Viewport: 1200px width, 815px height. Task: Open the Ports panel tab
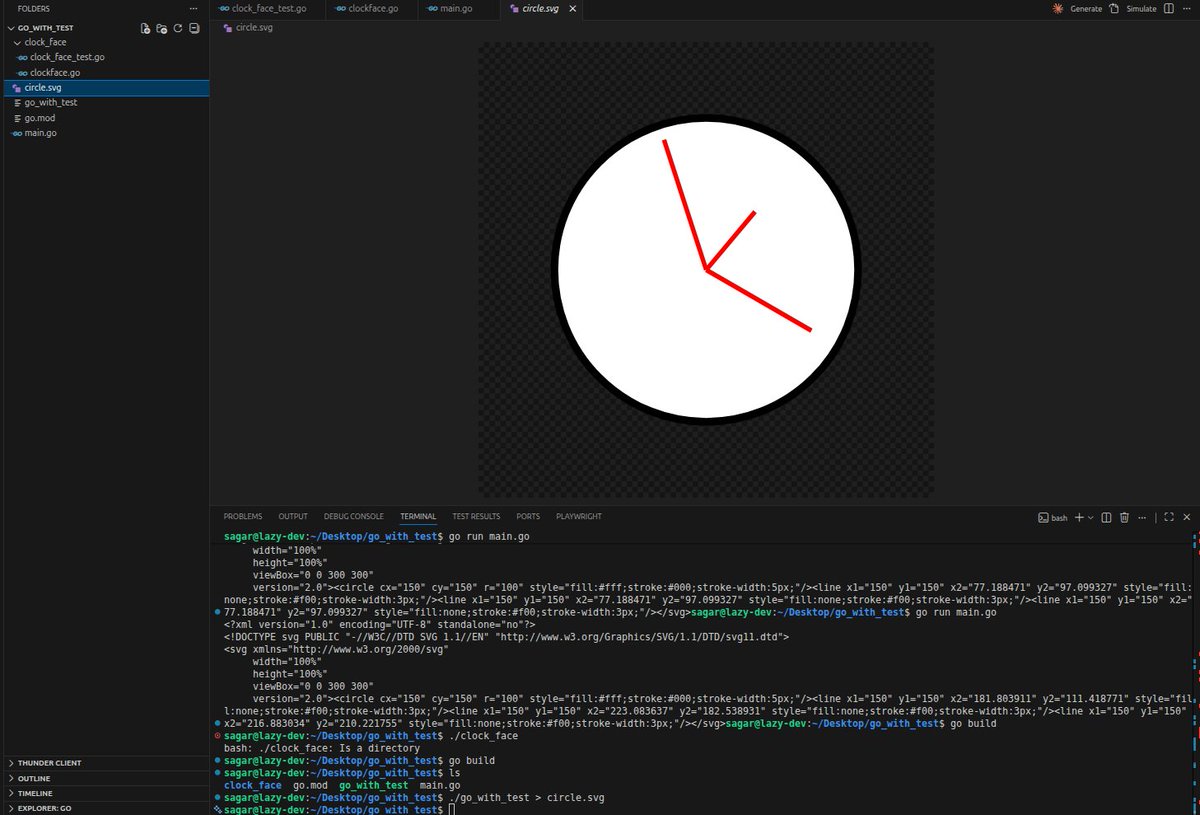coord(528,516)
